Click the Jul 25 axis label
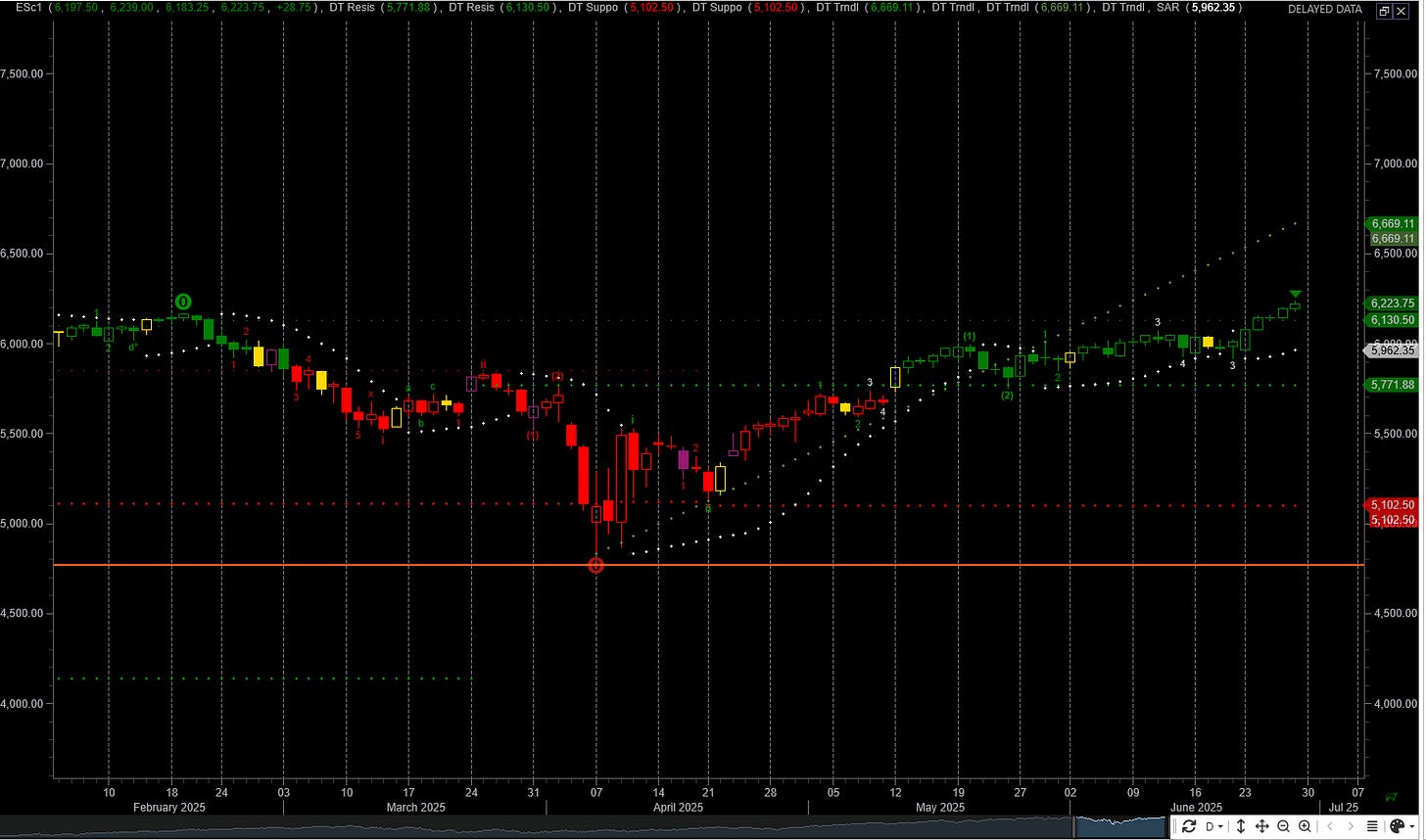Image resolution: width=1426 pixels, height=840 pixels. pyautogui.click(x=1344, y=808)
